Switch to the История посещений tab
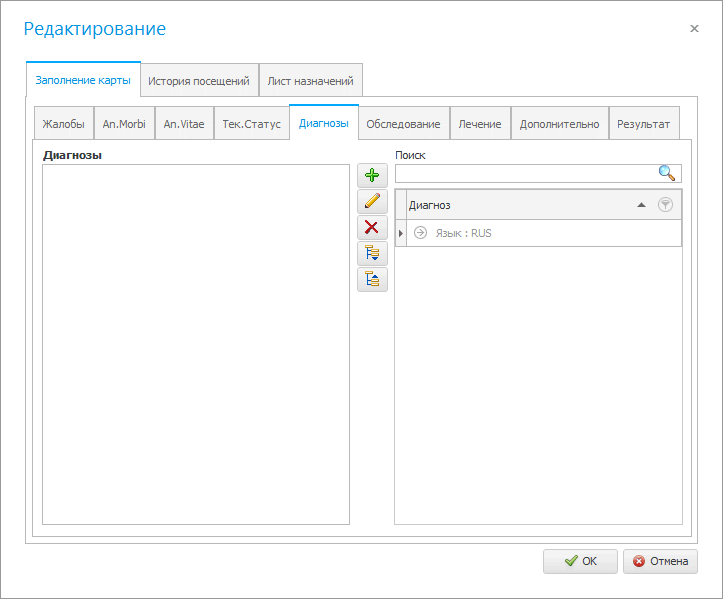The height and width of the screenshot is (599, 723). tap(199, 80)
